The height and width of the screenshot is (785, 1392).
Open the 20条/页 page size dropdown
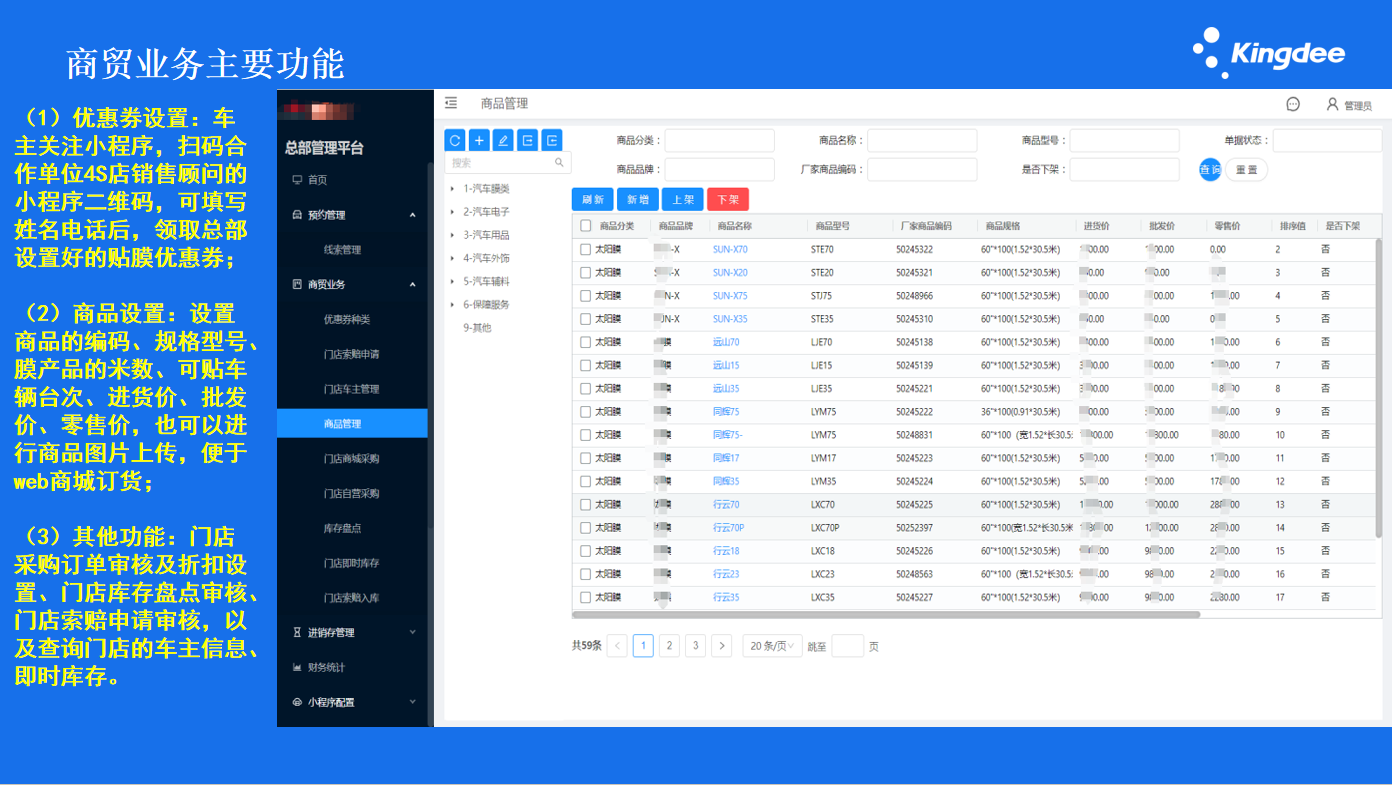pyautogui.click(x=772, y=646)
